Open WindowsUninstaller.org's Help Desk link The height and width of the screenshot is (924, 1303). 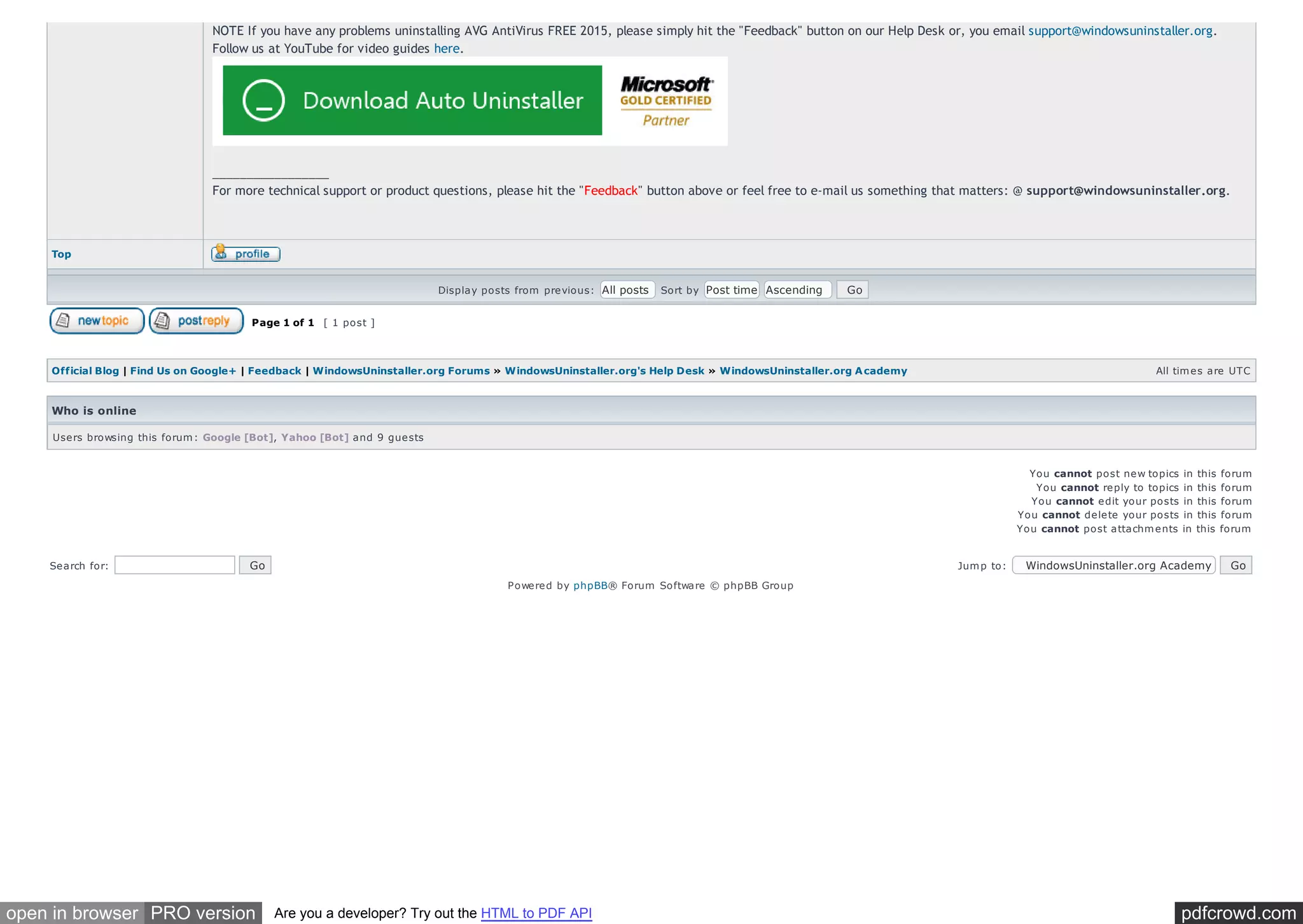tap(604, 371)
